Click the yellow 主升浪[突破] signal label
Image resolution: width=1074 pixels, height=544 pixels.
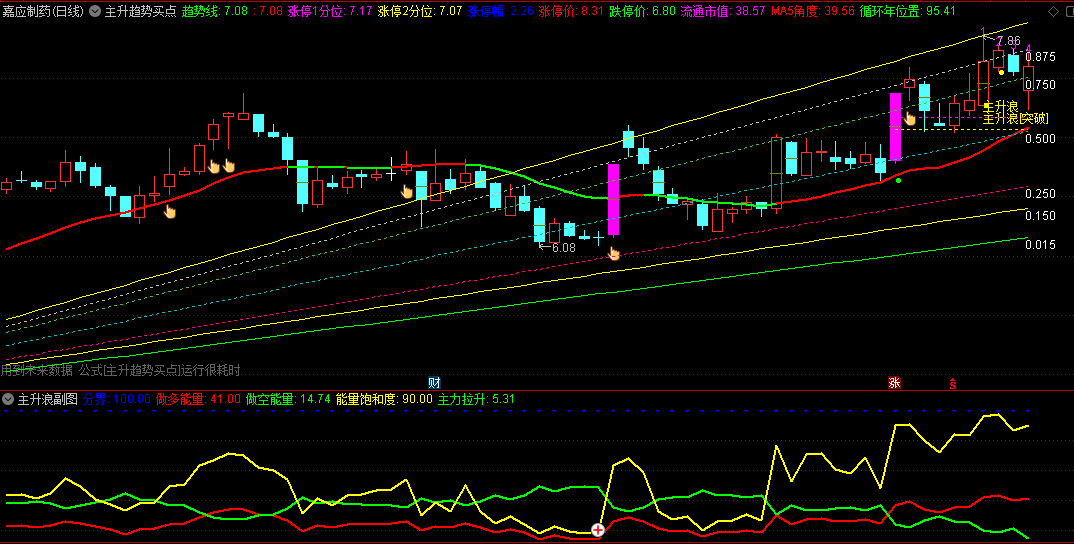pos(1016,119)
